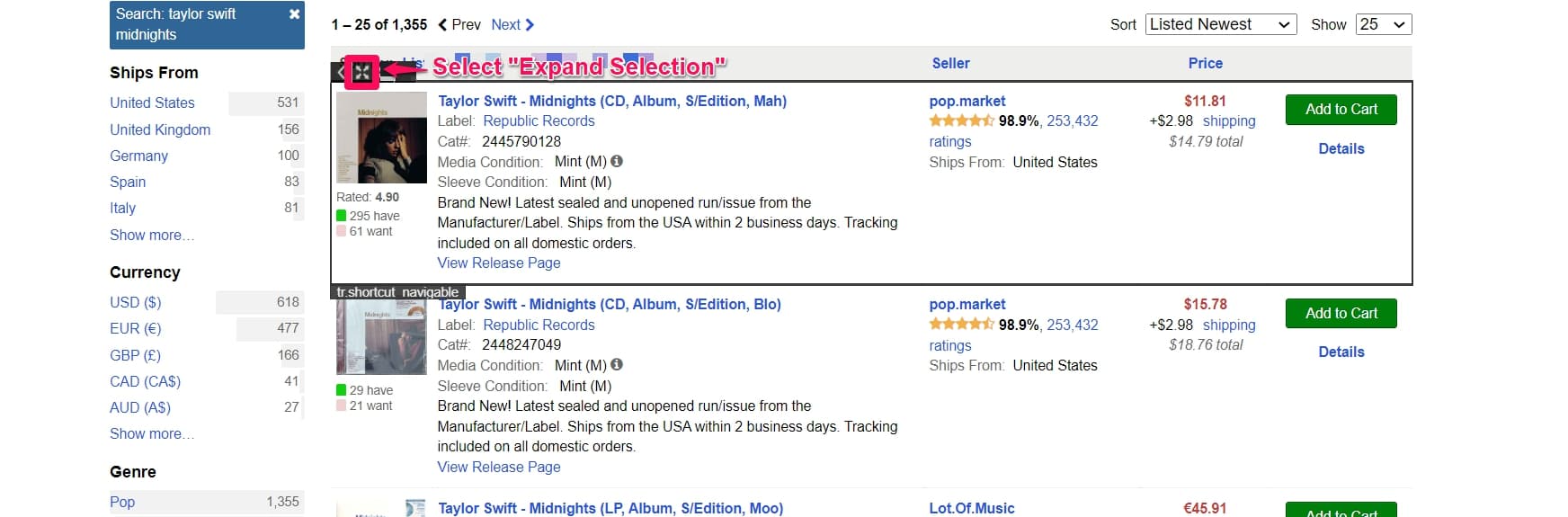Go to Prev results page

(459, 25)
